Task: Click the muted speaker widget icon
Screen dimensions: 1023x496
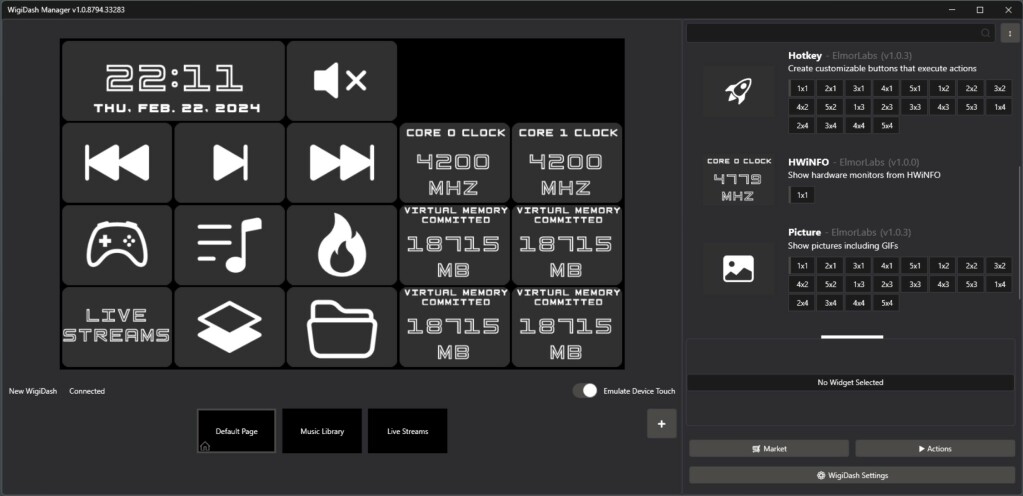Action: [341, 81]
